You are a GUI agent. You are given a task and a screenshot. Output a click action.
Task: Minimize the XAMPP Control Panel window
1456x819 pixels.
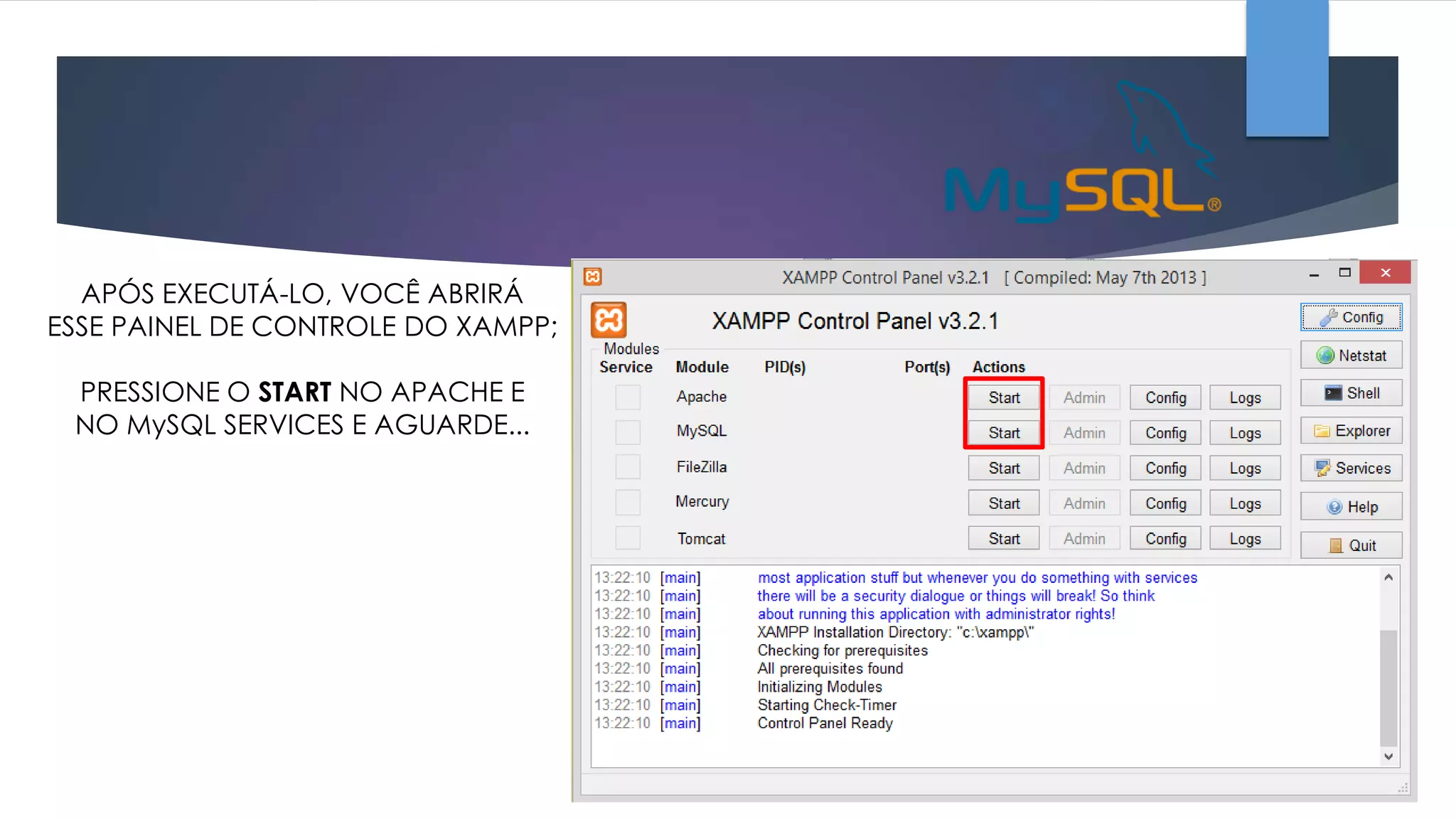point(1314,274)
